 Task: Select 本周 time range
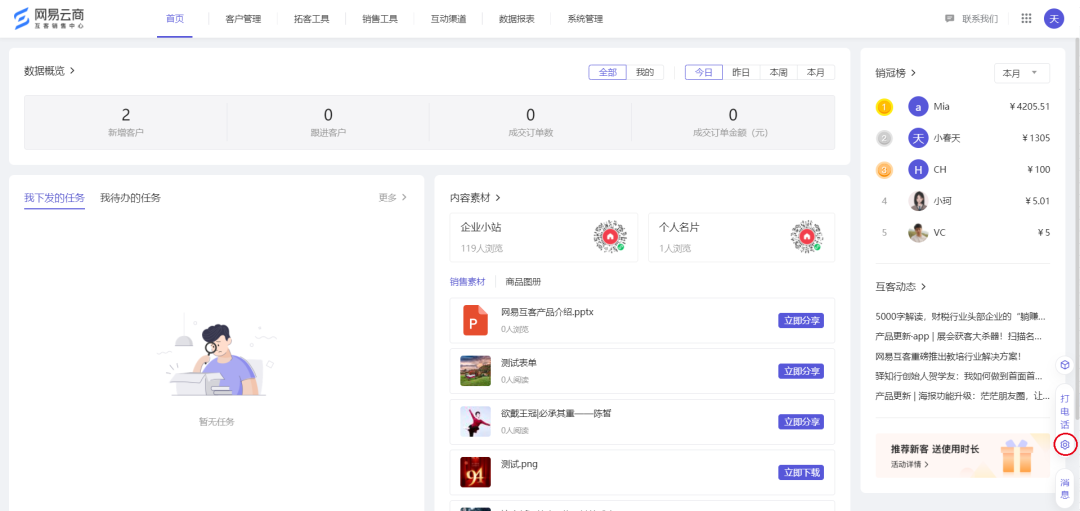778,72
